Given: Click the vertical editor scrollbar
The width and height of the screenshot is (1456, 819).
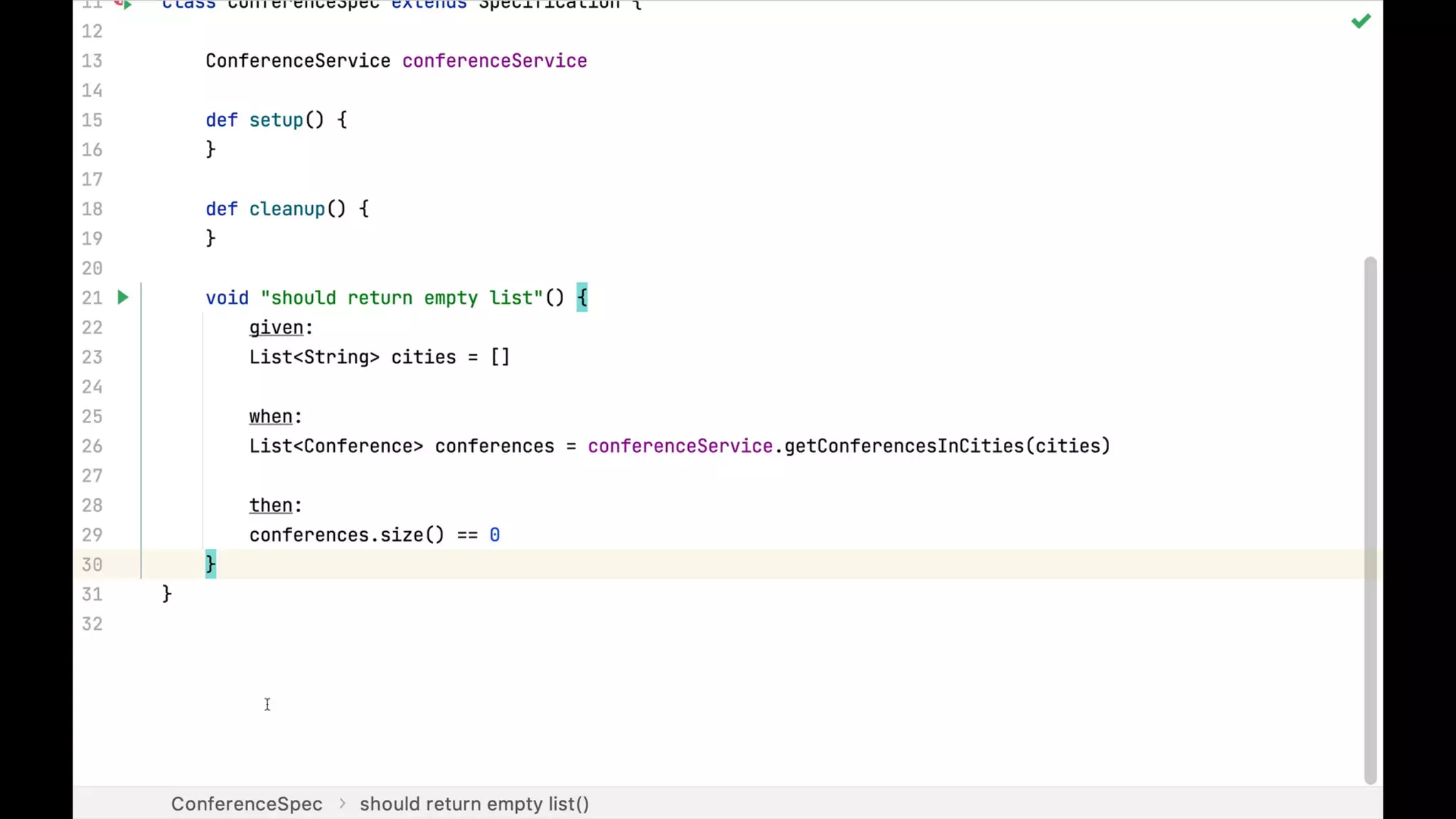Looking at the screenshot, I should pyautogui.click(x=1370, y=519).
